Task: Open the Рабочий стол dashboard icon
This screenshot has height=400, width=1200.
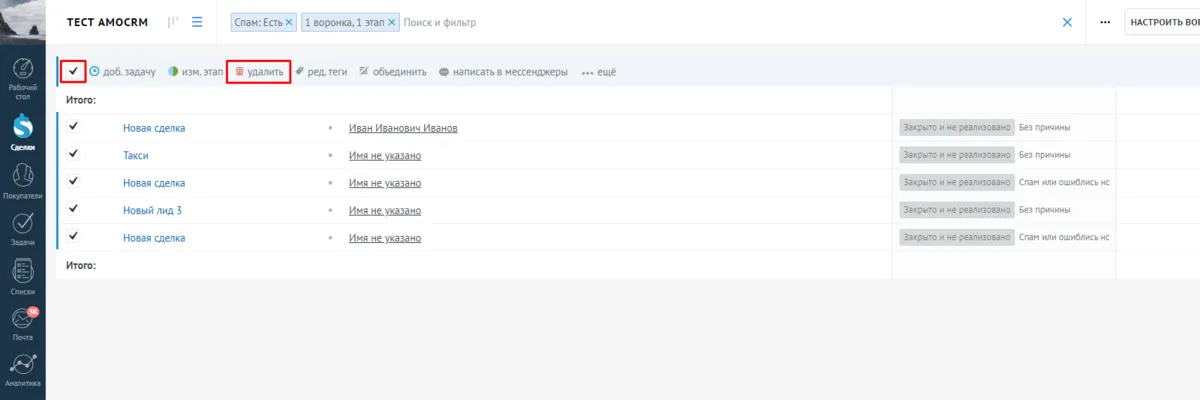Action: coord(22,80)
